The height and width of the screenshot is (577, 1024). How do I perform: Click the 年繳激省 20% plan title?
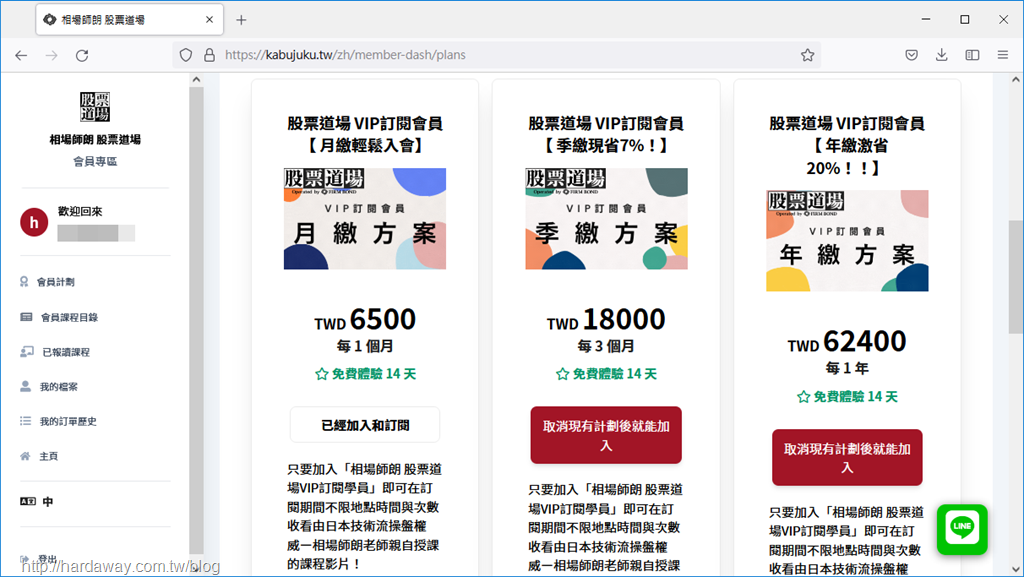847,146
